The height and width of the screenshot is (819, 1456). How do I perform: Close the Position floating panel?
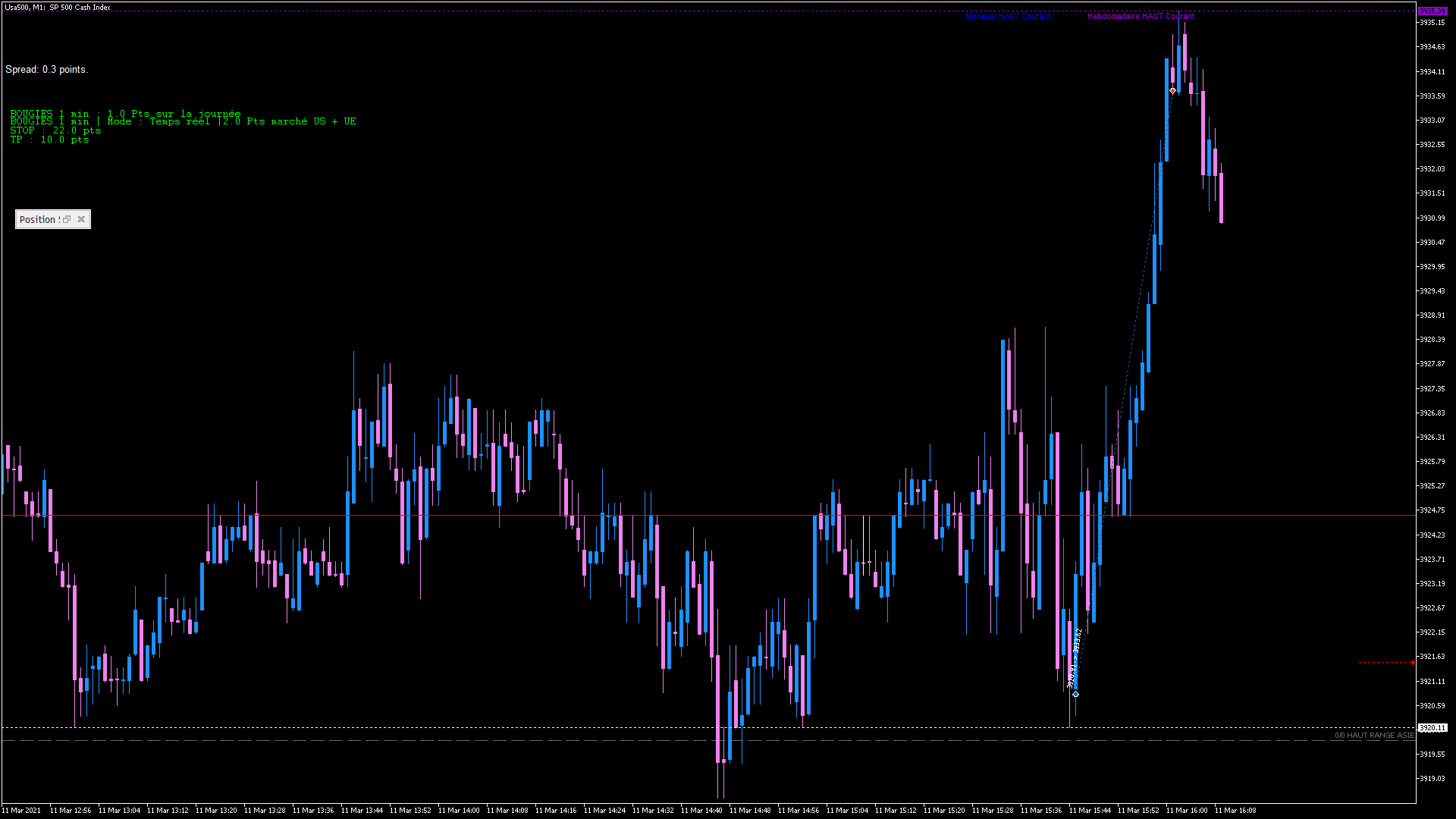[x=81, y=219]
